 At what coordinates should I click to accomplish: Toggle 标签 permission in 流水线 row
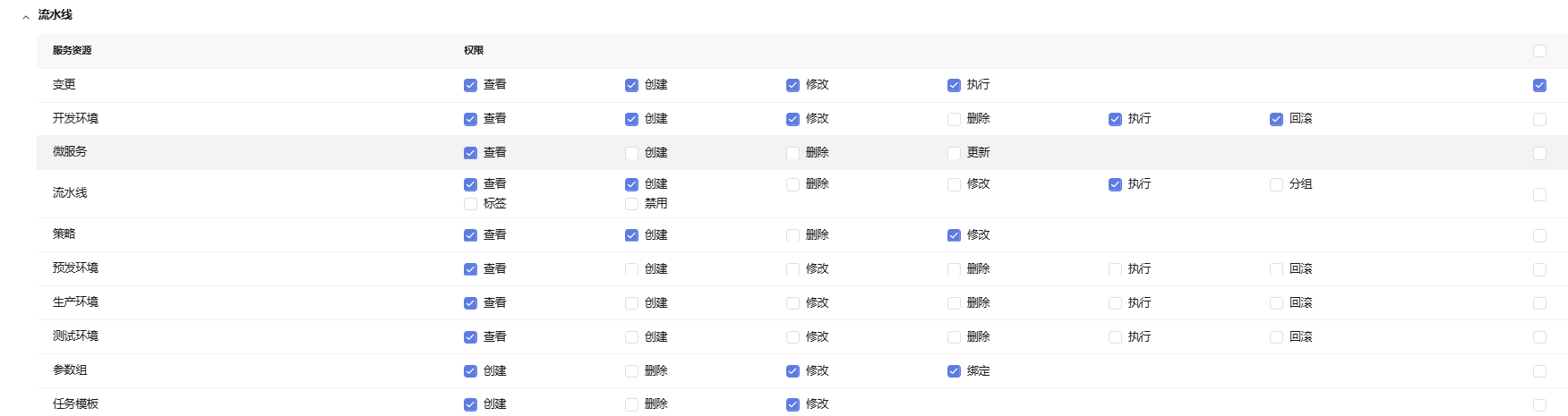pyautogui.click(x=470, y=204)
